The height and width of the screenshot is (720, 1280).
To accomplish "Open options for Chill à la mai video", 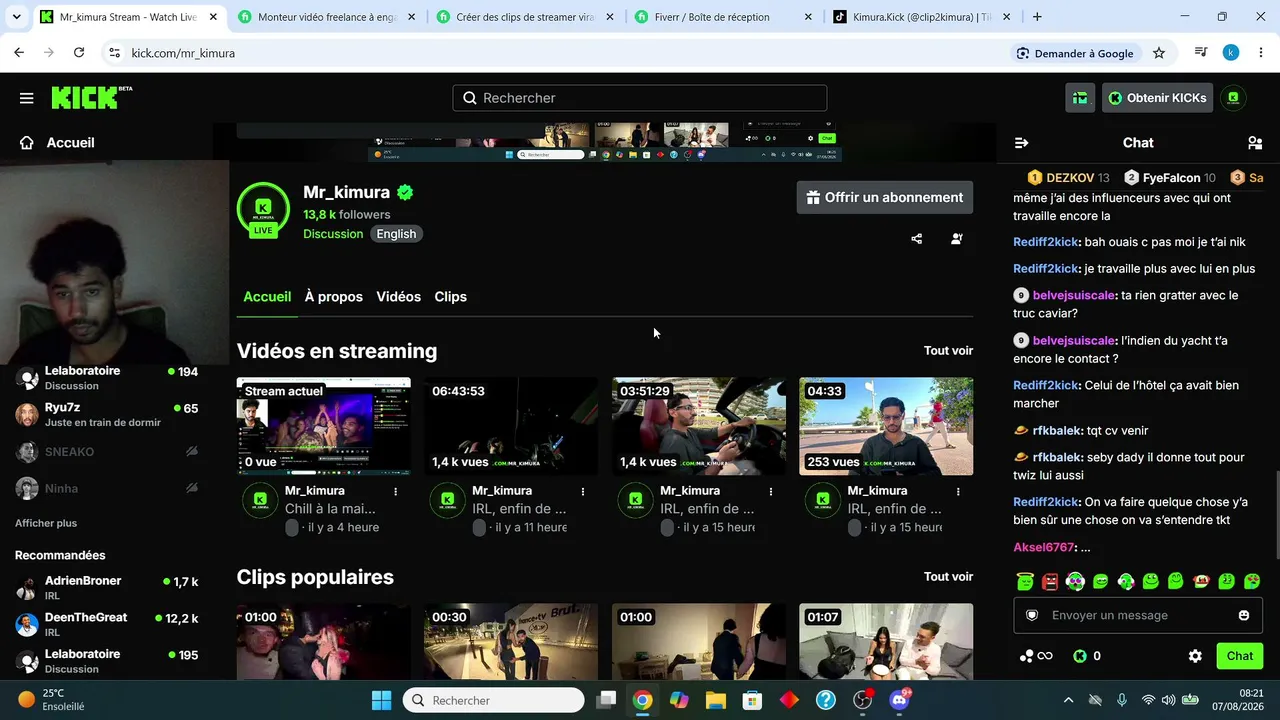I will coord(396,491).
